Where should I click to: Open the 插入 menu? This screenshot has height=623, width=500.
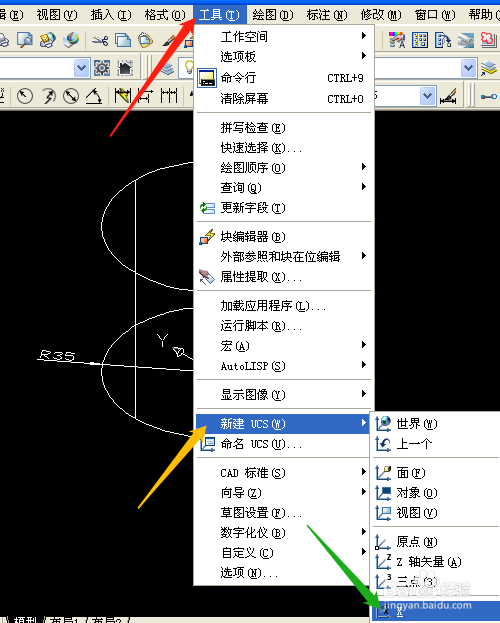[111, 15]
